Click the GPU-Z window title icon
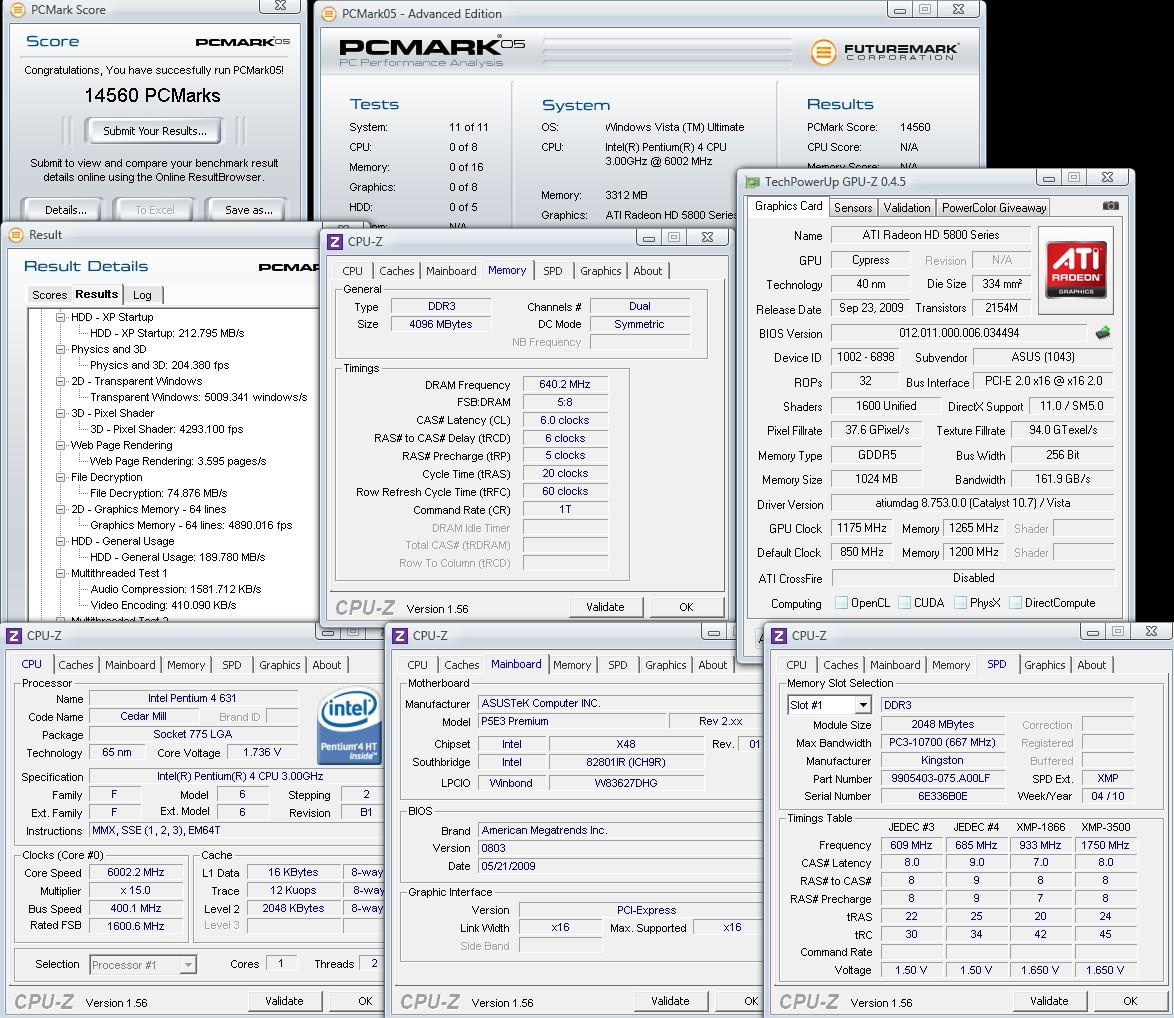 752,182
